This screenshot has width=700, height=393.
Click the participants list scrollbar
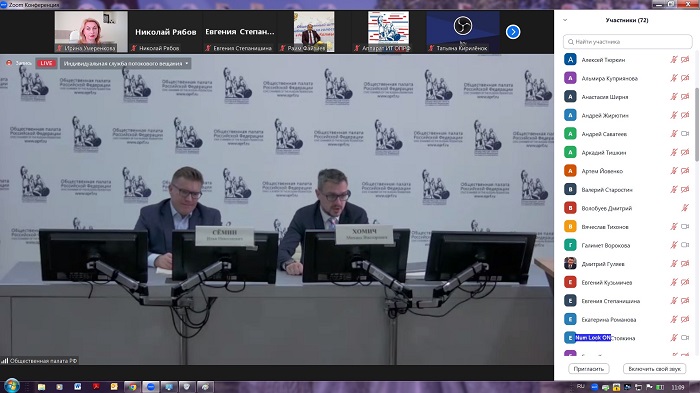tap(696, 124)
